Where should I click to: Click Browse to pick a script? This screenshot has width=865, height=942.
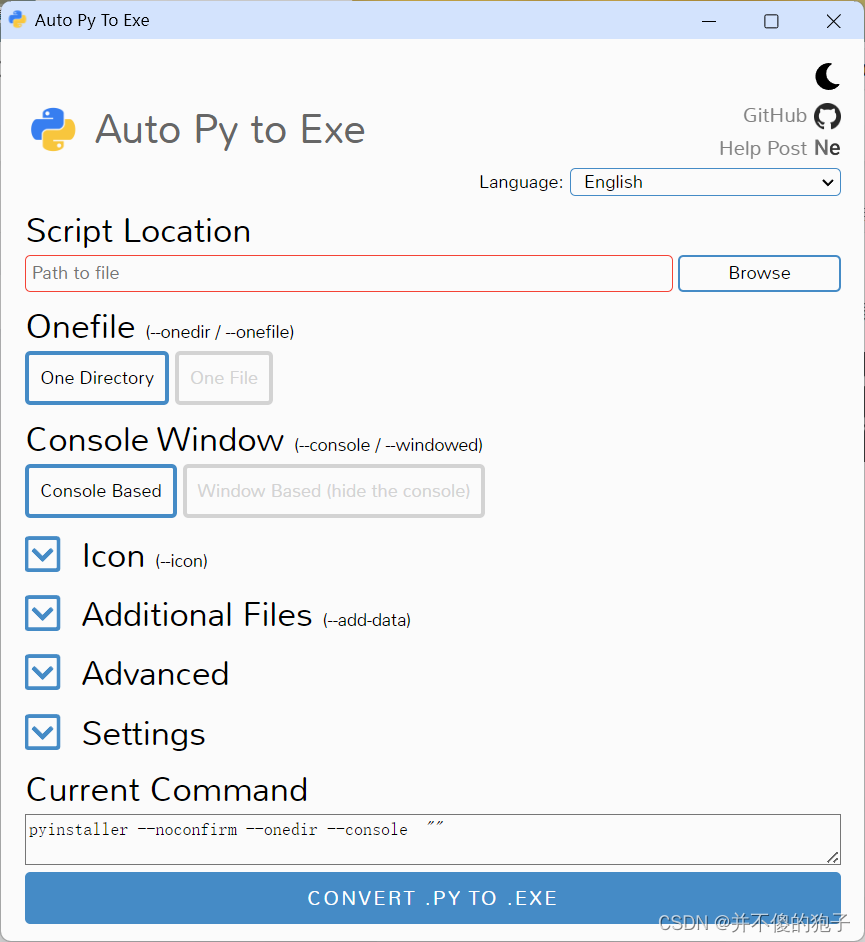pos(759,273)
